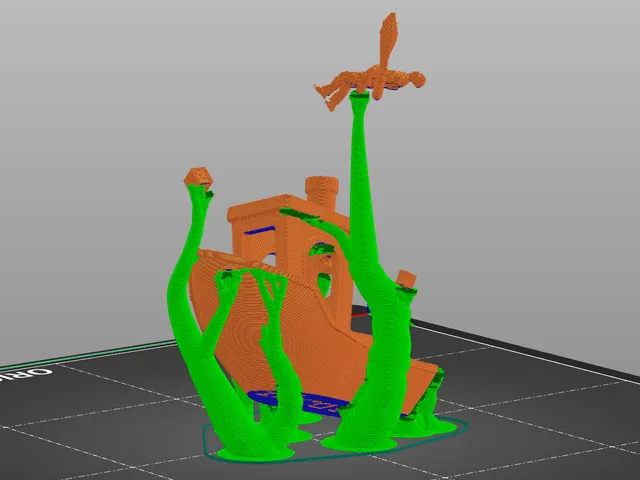Click the boat's cylindrical chimney

[322, 192]
